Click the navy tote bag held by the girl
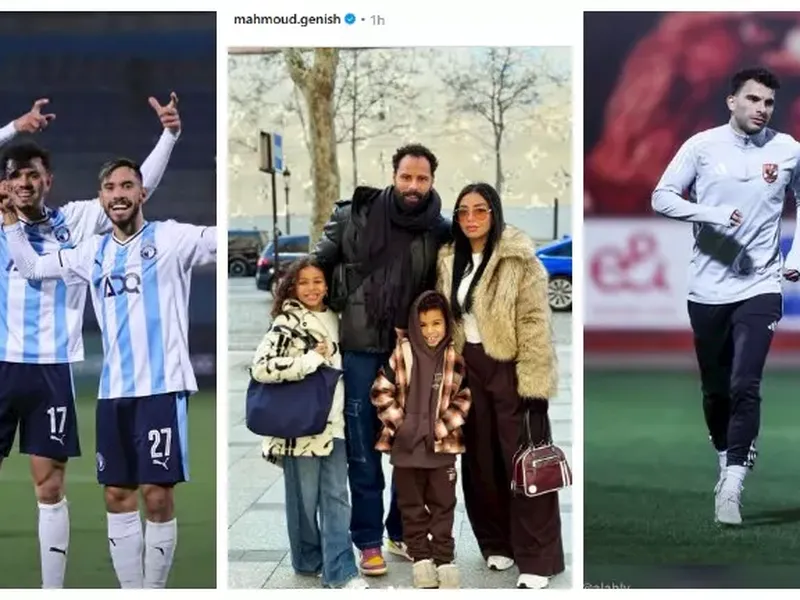This screenshot has width=800, height=600. (292, 402)
